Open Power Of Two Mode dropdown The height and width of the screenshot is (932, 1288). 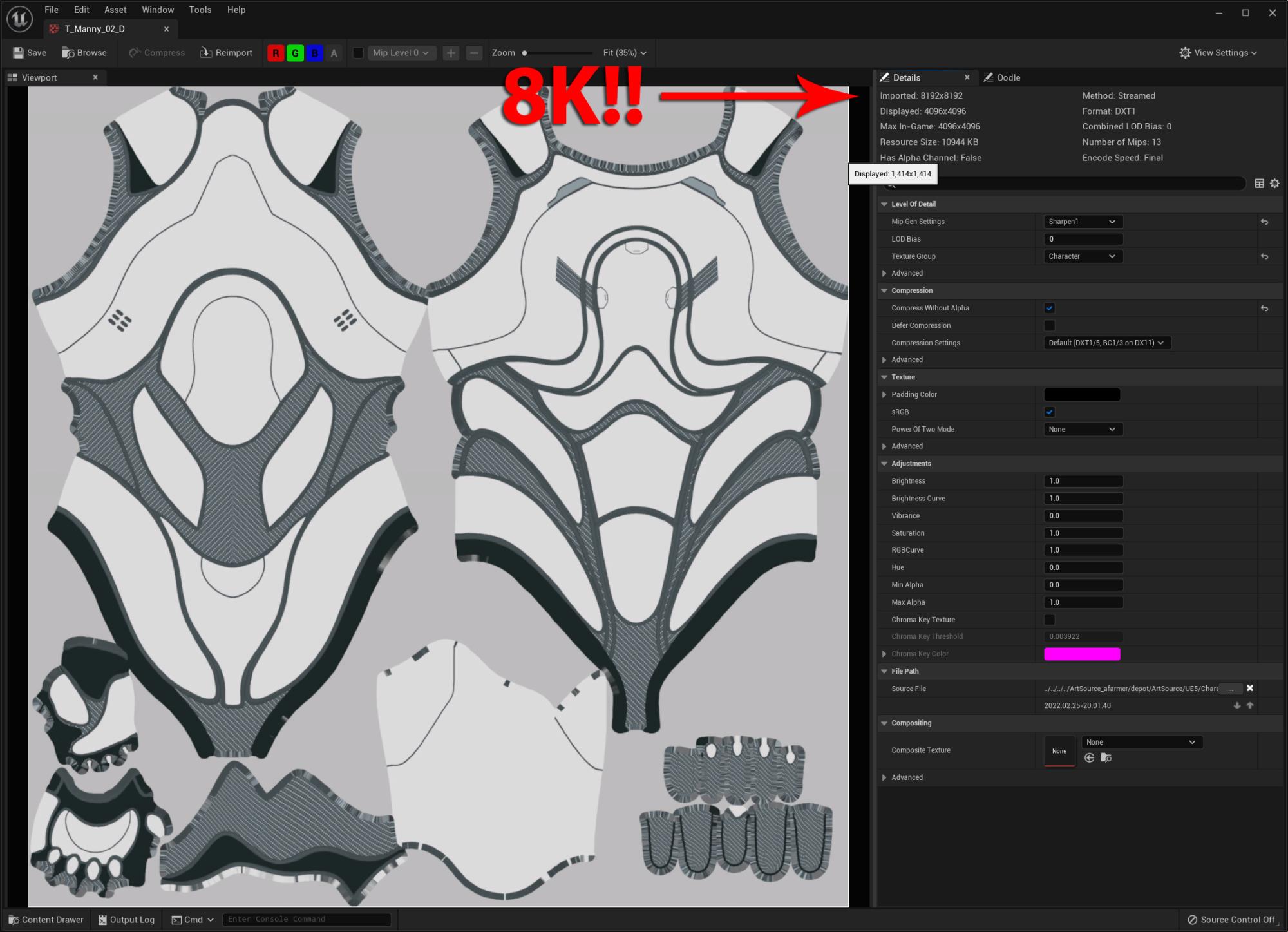tap(1083, 429)
